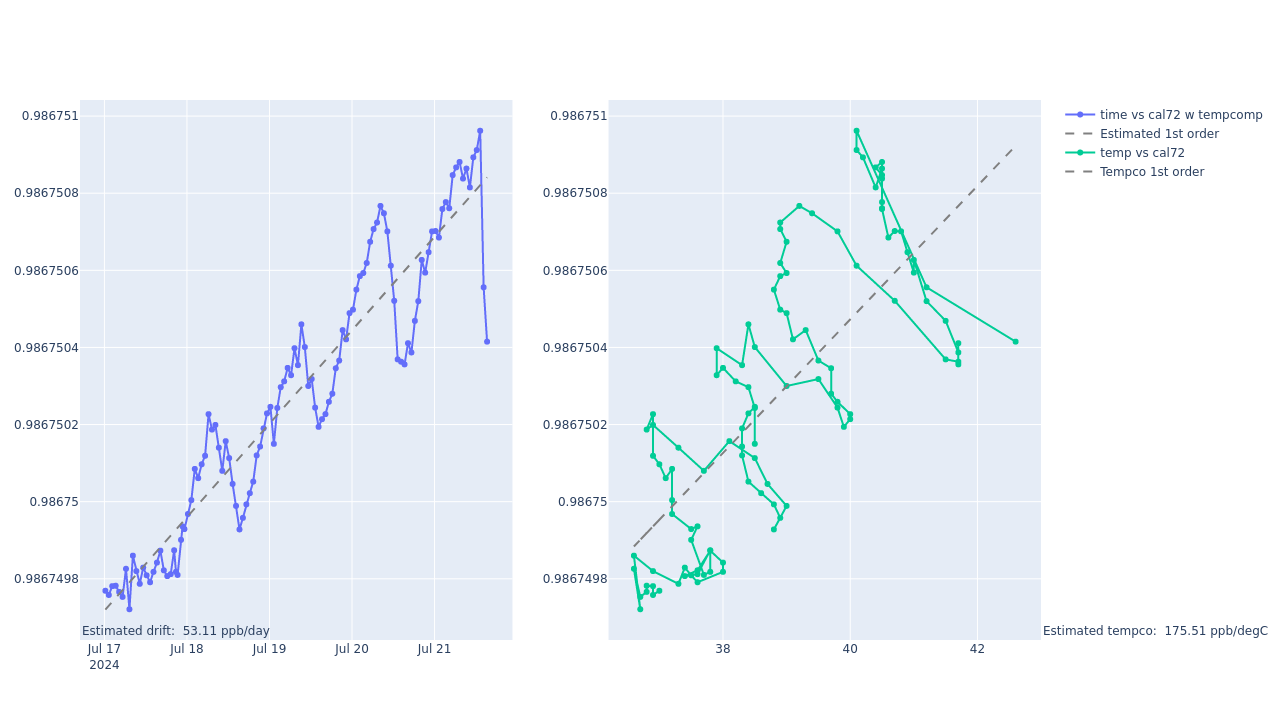Hide the 'Estimated 1st order' trace in legend
The height and width of the screenshot is (720, 1280).
tap(1159, 134)
